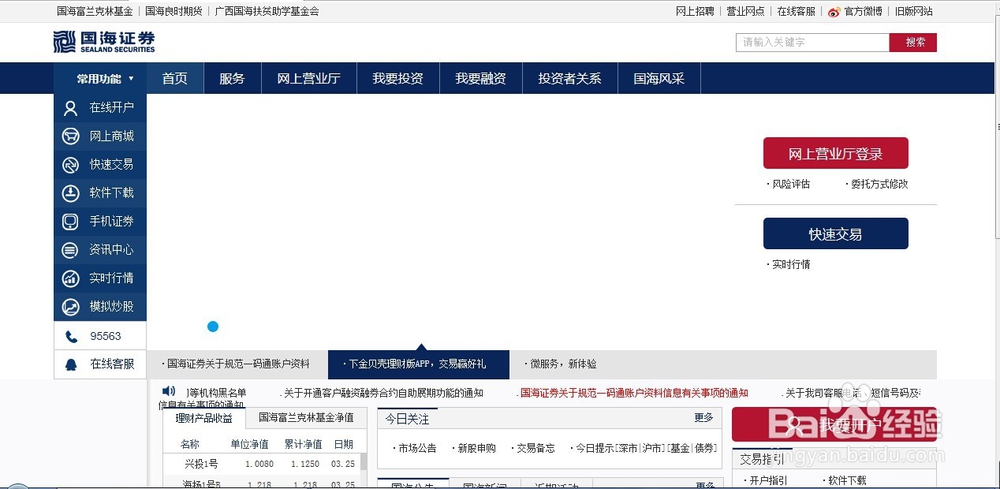Click the Sealand Securities logo
The height and width of the screenshot is (489, 1000).
pos(104,41)
